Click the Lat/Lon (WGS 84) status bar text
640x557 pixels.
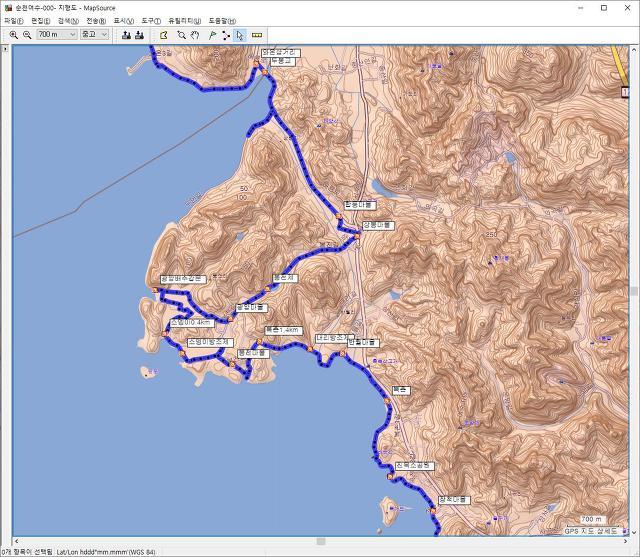(106, 552)
